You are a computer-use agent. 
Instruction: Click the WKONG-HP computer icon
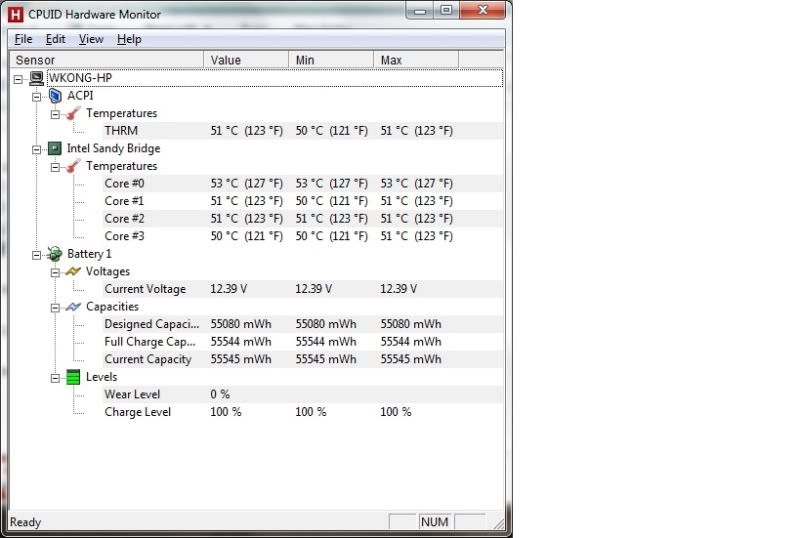pos(37,78)
